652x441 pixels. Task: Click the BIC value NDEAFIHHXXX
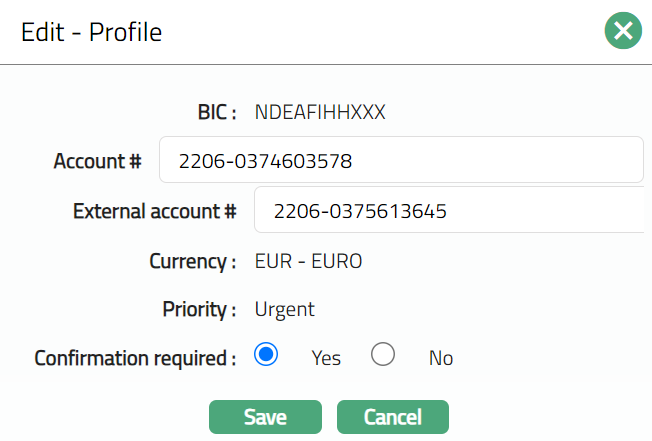point(320,111)
